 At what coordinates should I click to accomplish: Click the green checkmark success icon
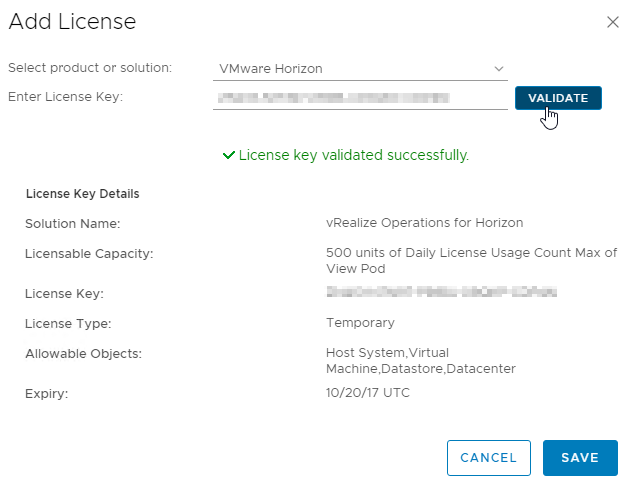pyautogui.click(x=229, y=155)
